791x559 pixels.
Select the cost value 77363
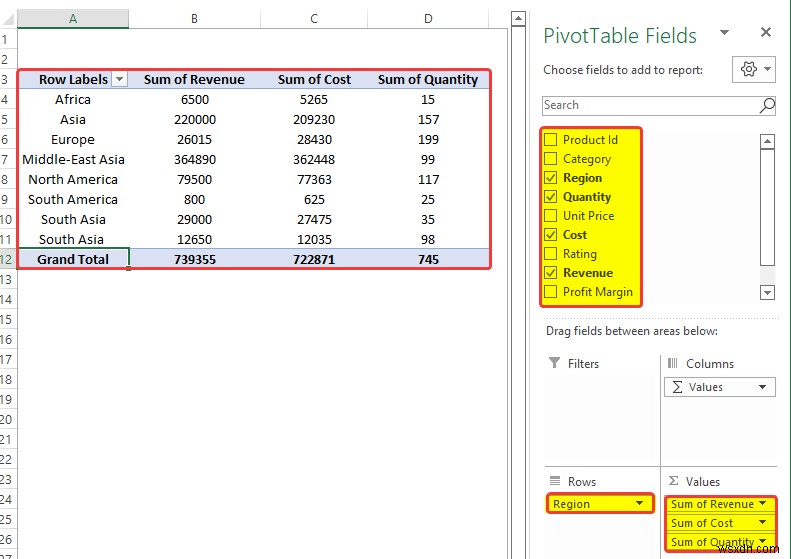coord(314,179)
